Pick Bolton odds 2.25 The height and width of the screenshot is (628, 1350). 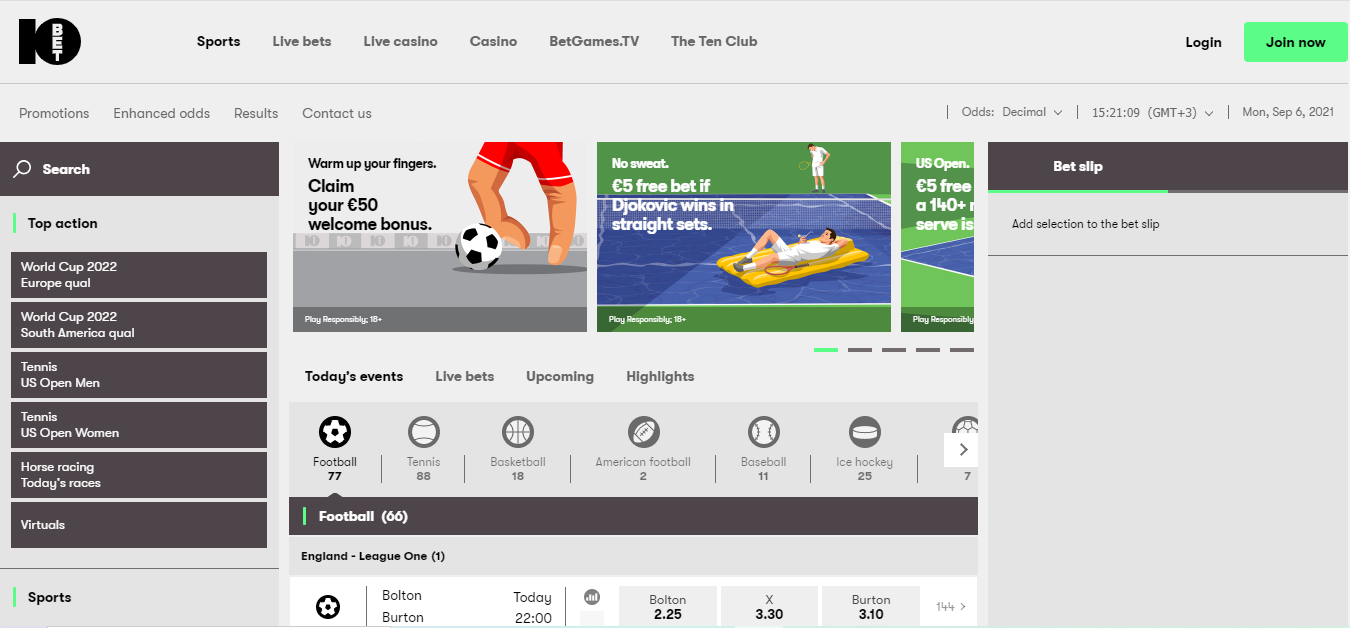(668, 607)
